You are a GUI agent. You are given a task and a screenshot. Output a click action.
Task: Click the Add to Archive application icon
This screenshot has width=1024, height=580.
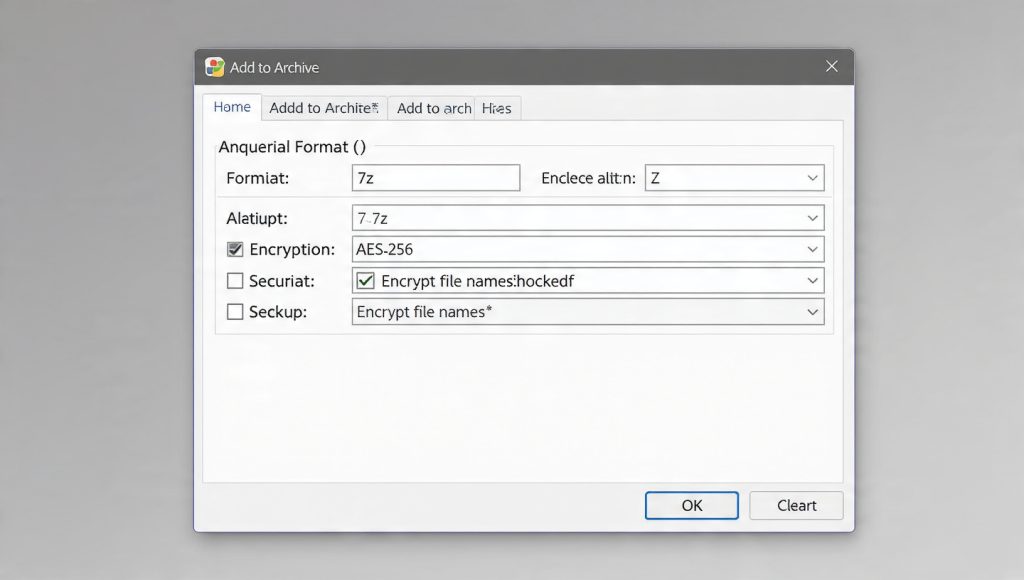click(213, 67)
